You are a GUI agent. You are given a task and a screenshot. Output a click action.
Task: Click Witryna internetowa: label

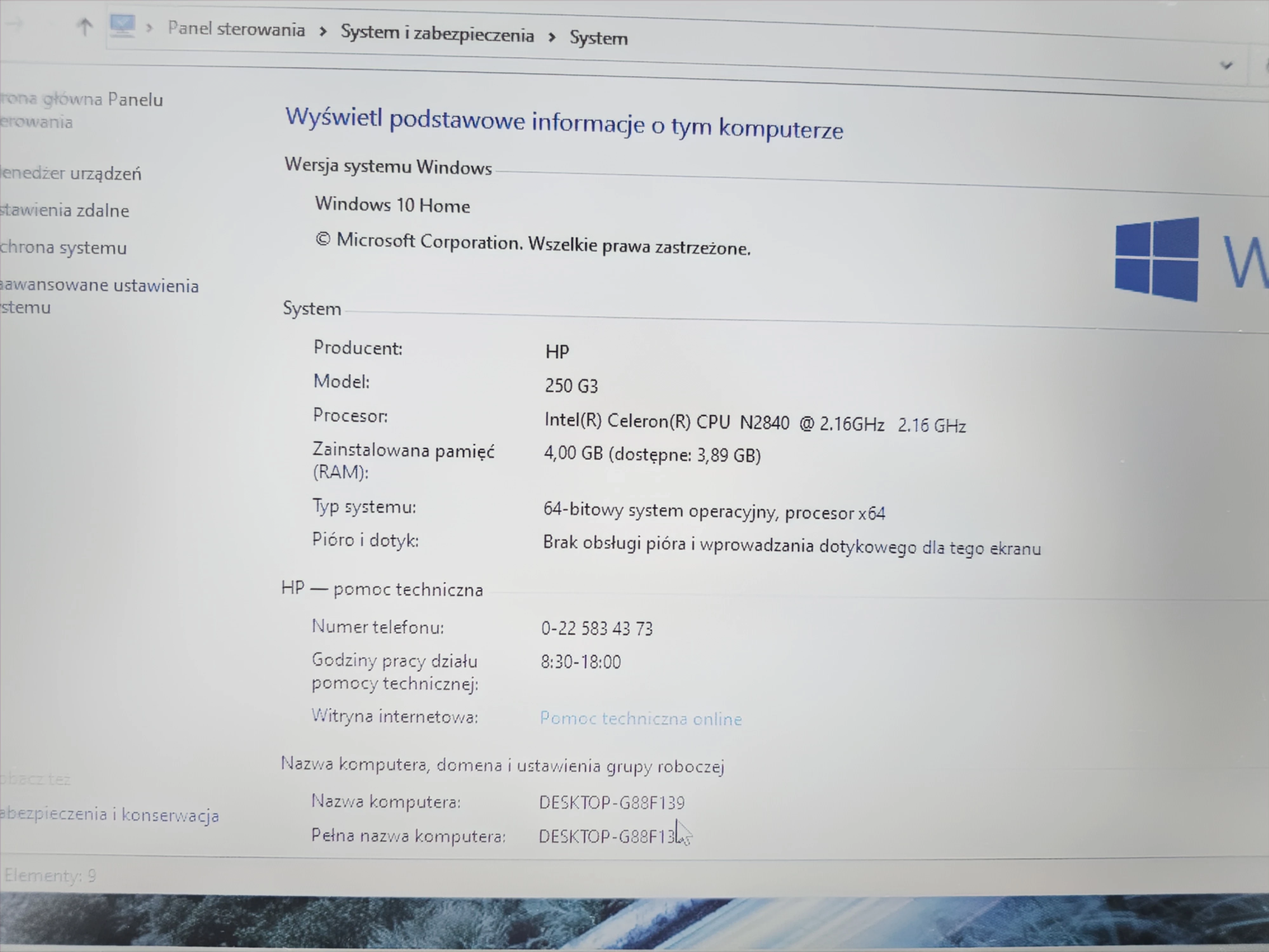pos(395,716)
